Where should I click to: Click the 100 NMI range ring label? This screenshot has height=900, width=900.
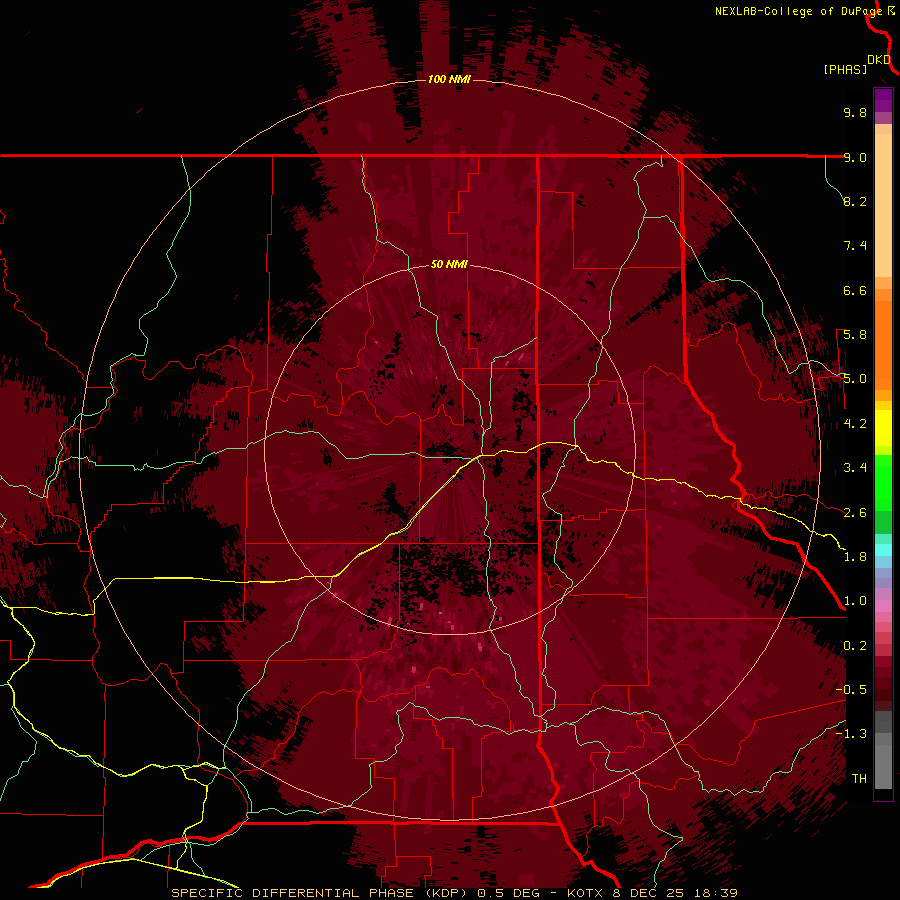[x=449, y=79]
